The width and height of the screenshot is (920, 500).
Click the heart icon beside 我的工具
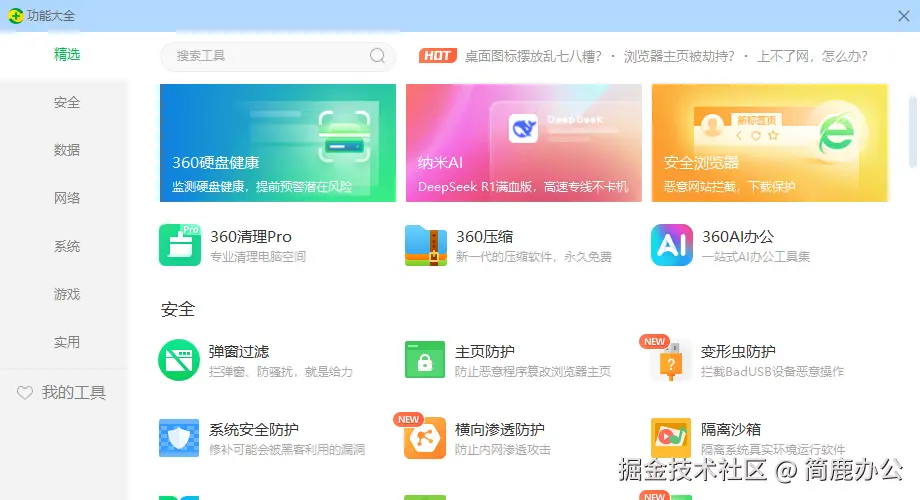[25, 393]
